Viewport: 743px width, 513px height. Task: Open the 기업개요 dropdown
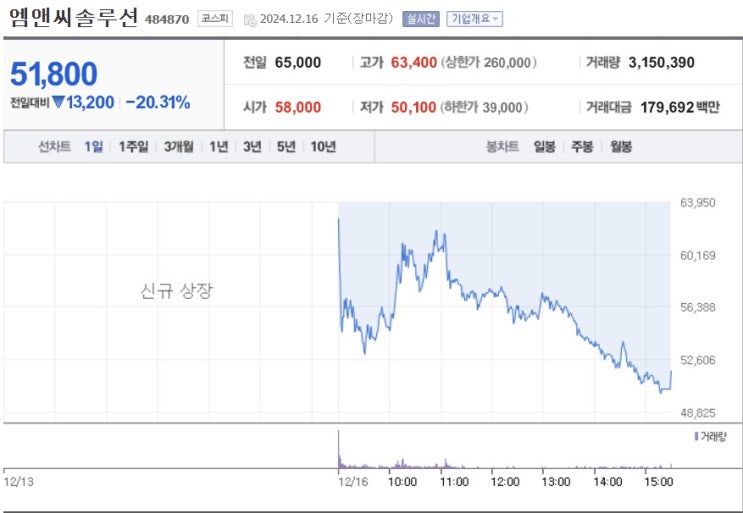[x=474, y=19]
